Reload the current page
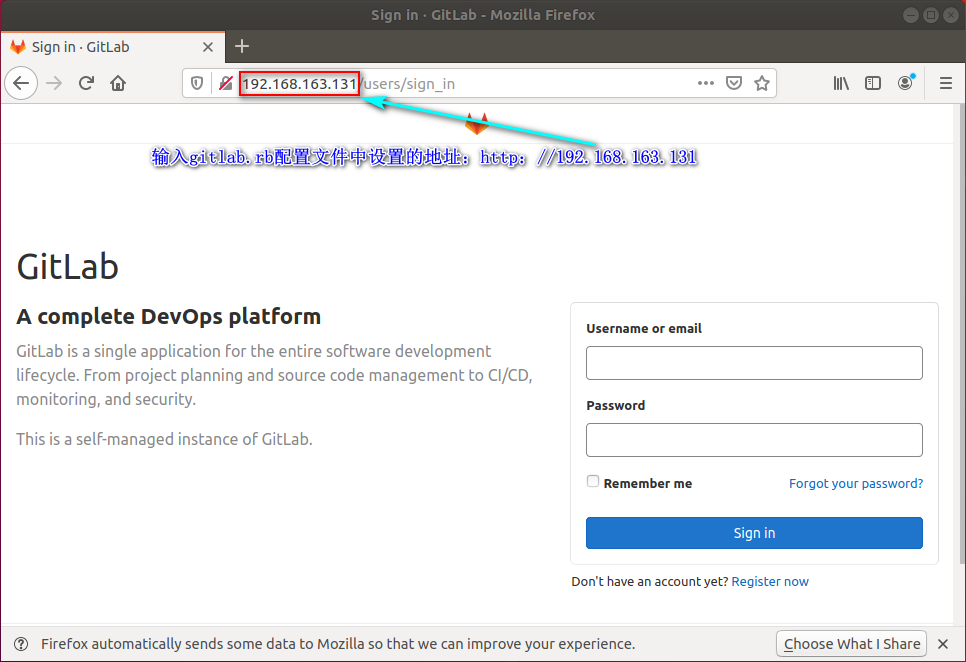This screenshot has height=662, width=966. tap(86, 83)
